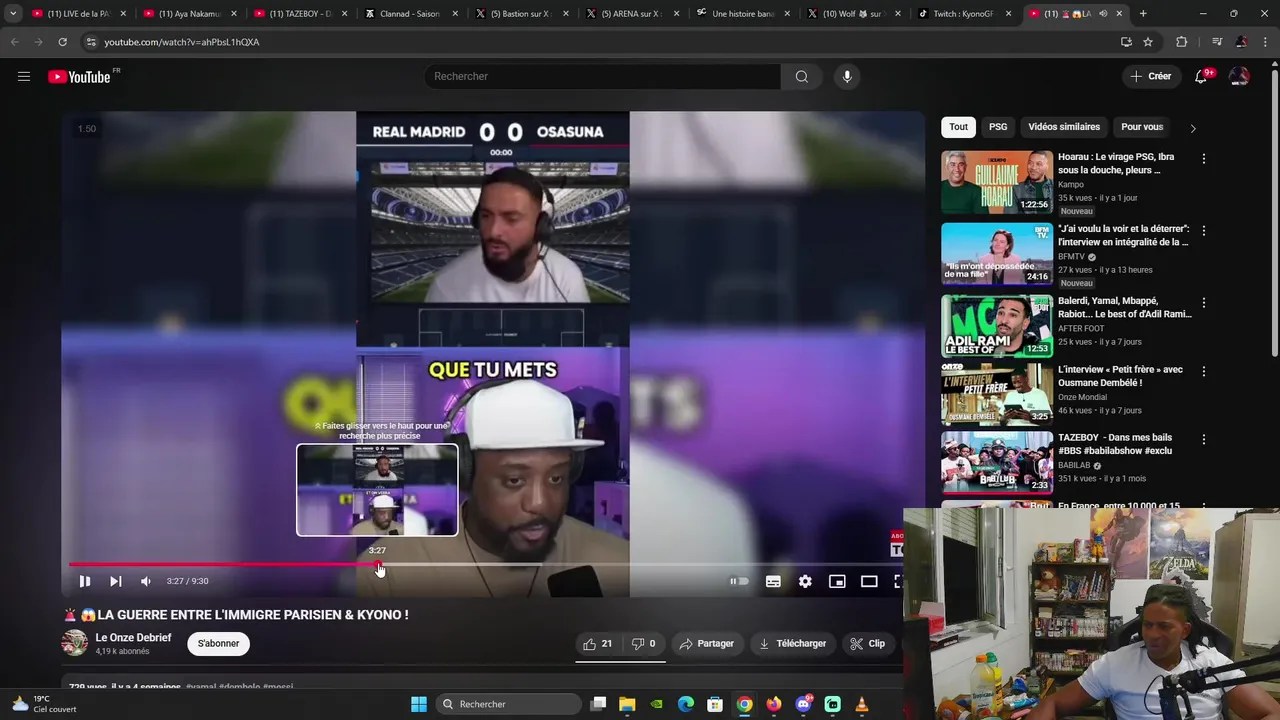The image size is (1280, 720).
Task: Click the red video progress bar
Action: (224, 565)
